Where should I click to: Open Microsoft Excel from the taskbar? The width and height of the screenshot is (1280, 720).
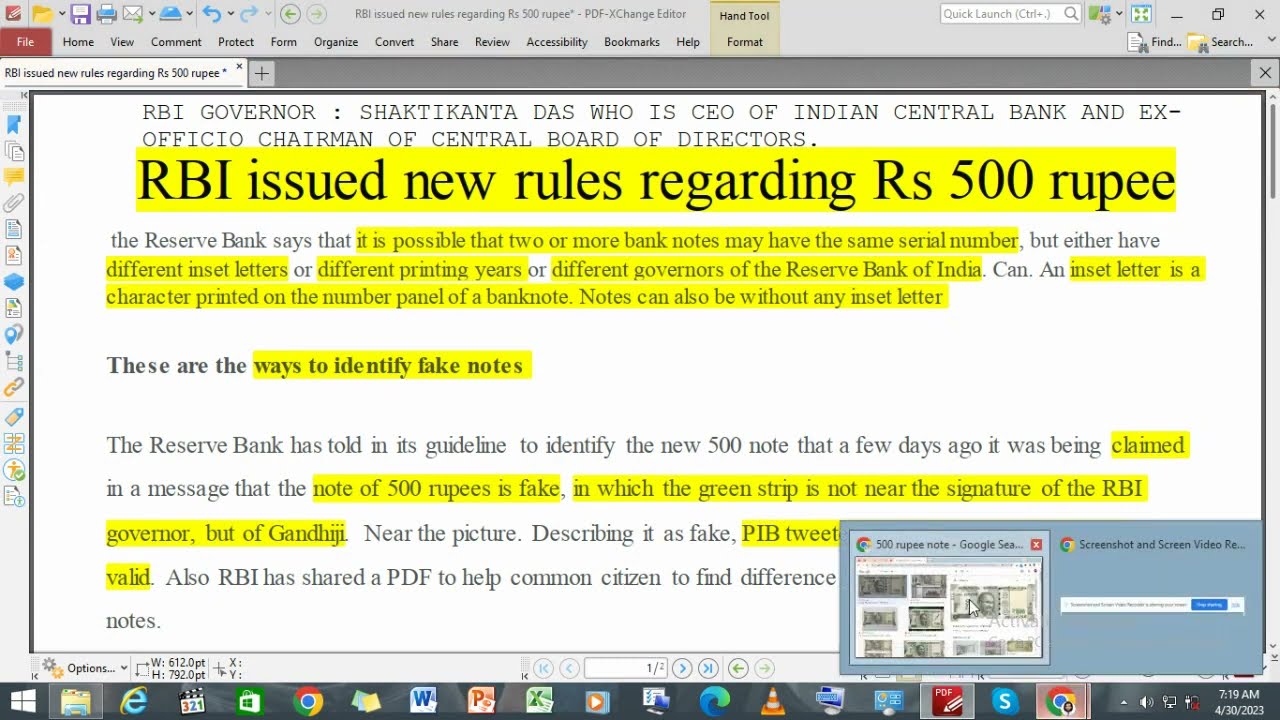pyautogui.click(x=540, y=701)
